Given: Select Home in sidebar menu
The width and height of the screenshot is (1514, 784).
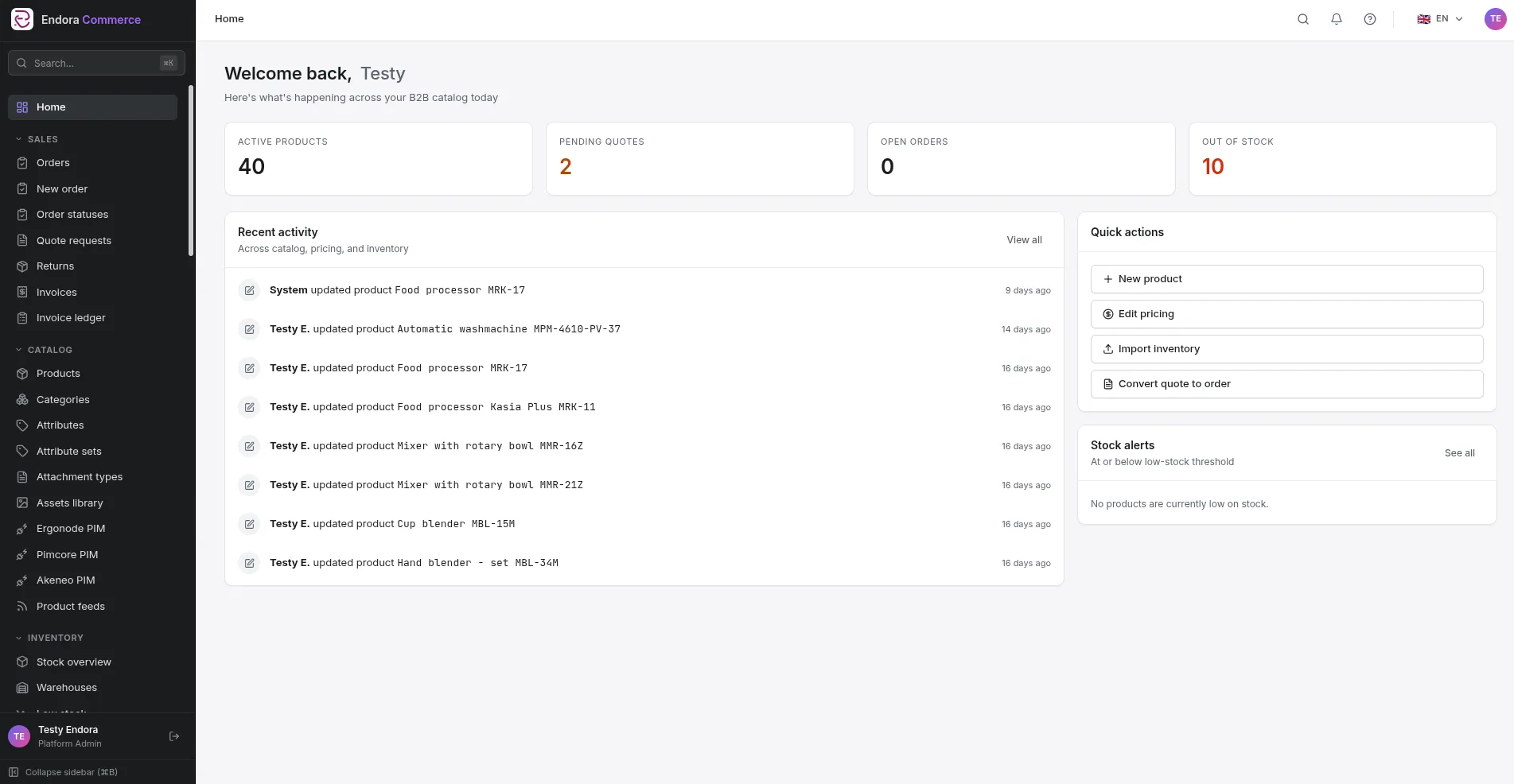Looking at the screenshot, I should click(x=92, y=107).
